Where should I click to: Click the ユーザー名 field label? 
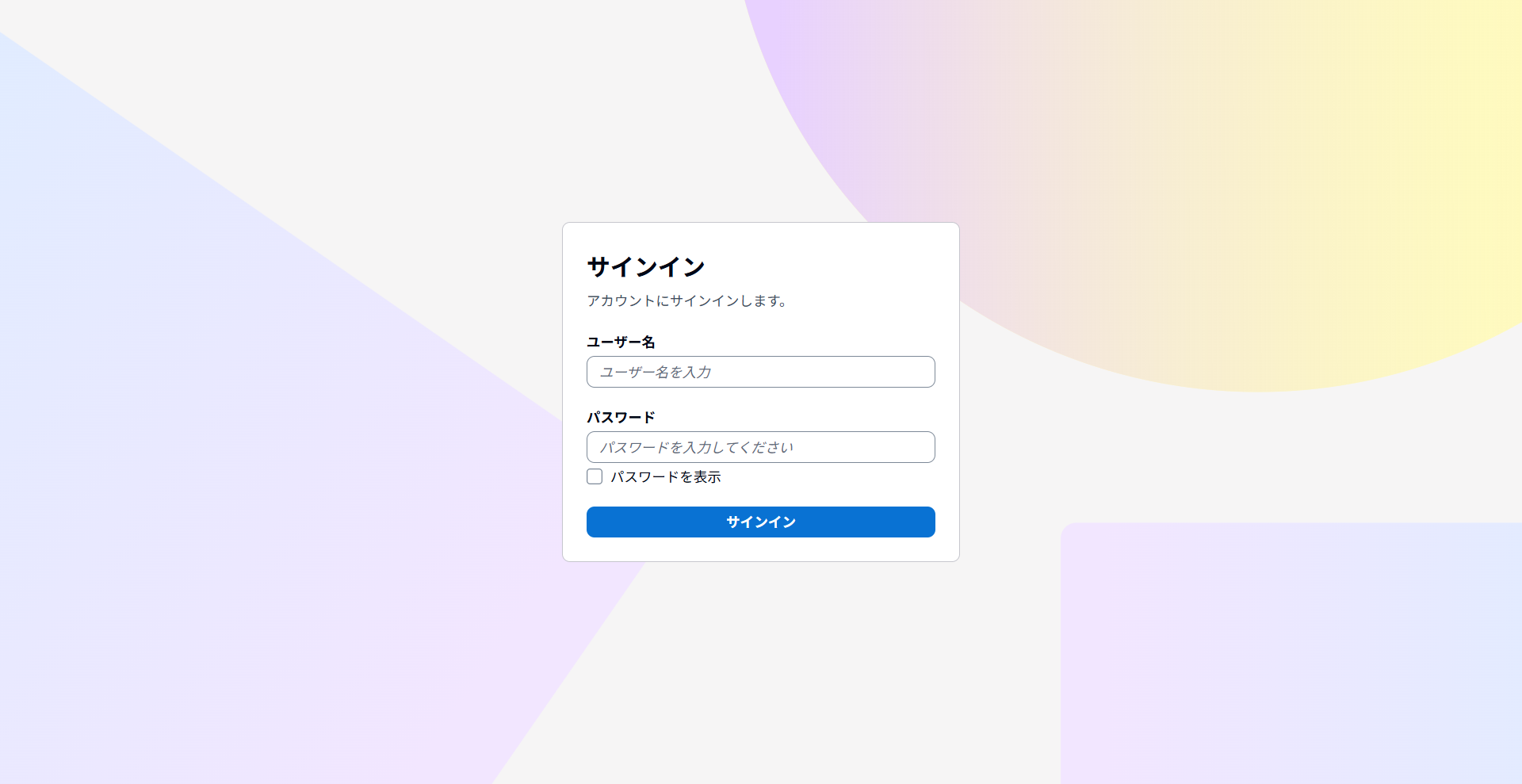(x=621, y=342)
